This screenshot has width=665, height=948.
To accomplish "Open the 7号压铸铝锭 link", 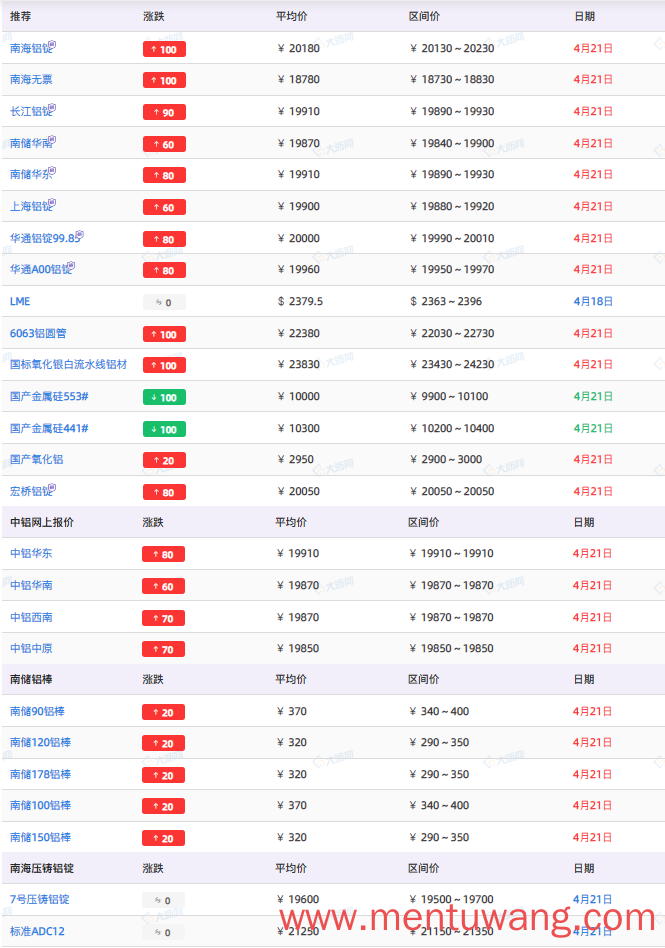I will (39, 899).
